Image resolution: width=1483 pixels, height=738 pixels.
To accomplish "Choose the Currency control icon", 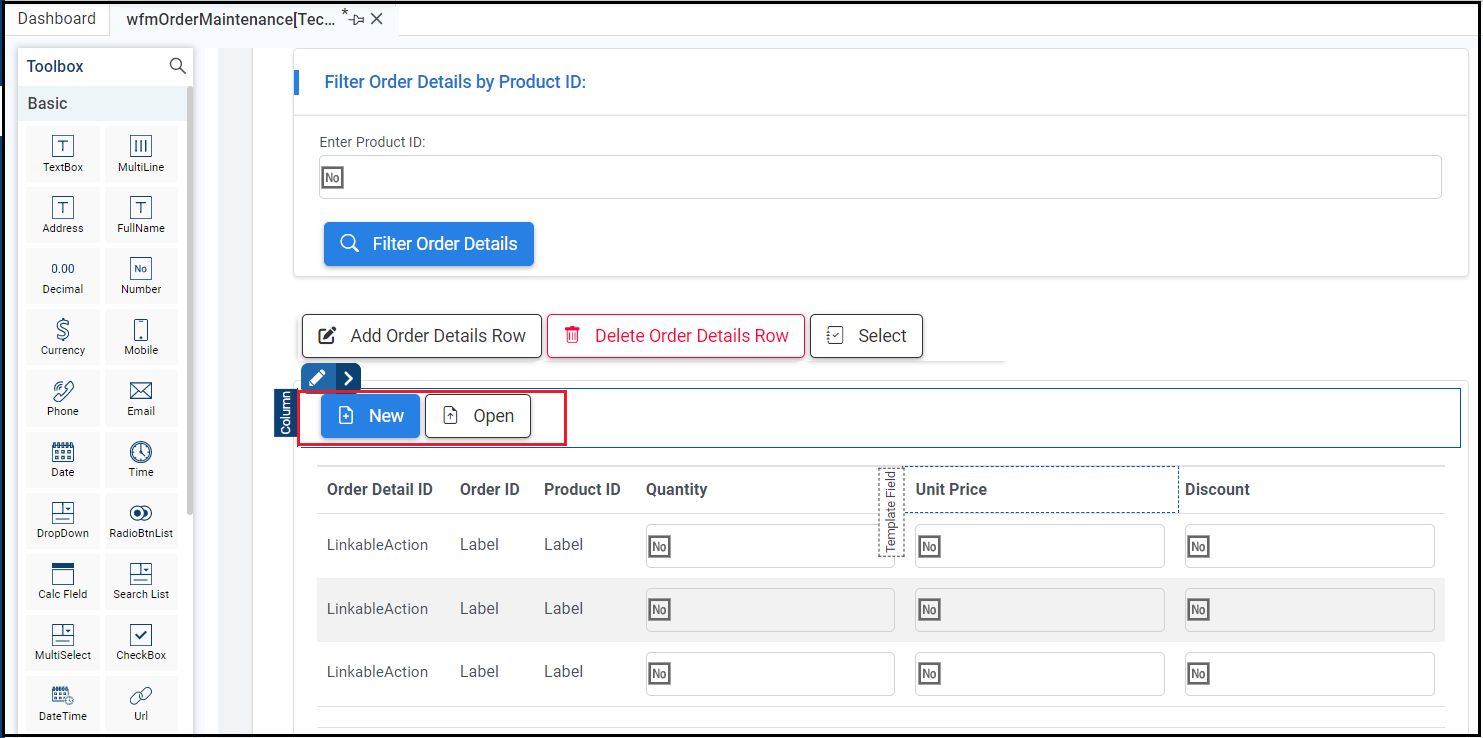I will click(x=62, y=336).
